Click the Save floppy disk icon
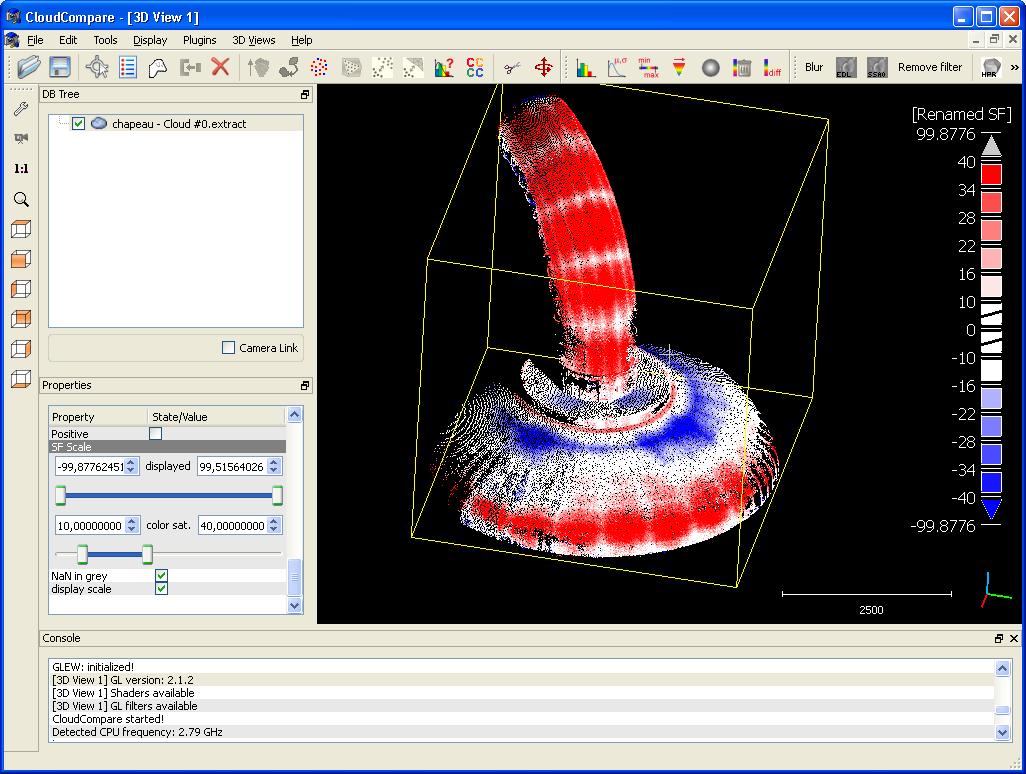 pyautogui.click(x=60, y=67)
